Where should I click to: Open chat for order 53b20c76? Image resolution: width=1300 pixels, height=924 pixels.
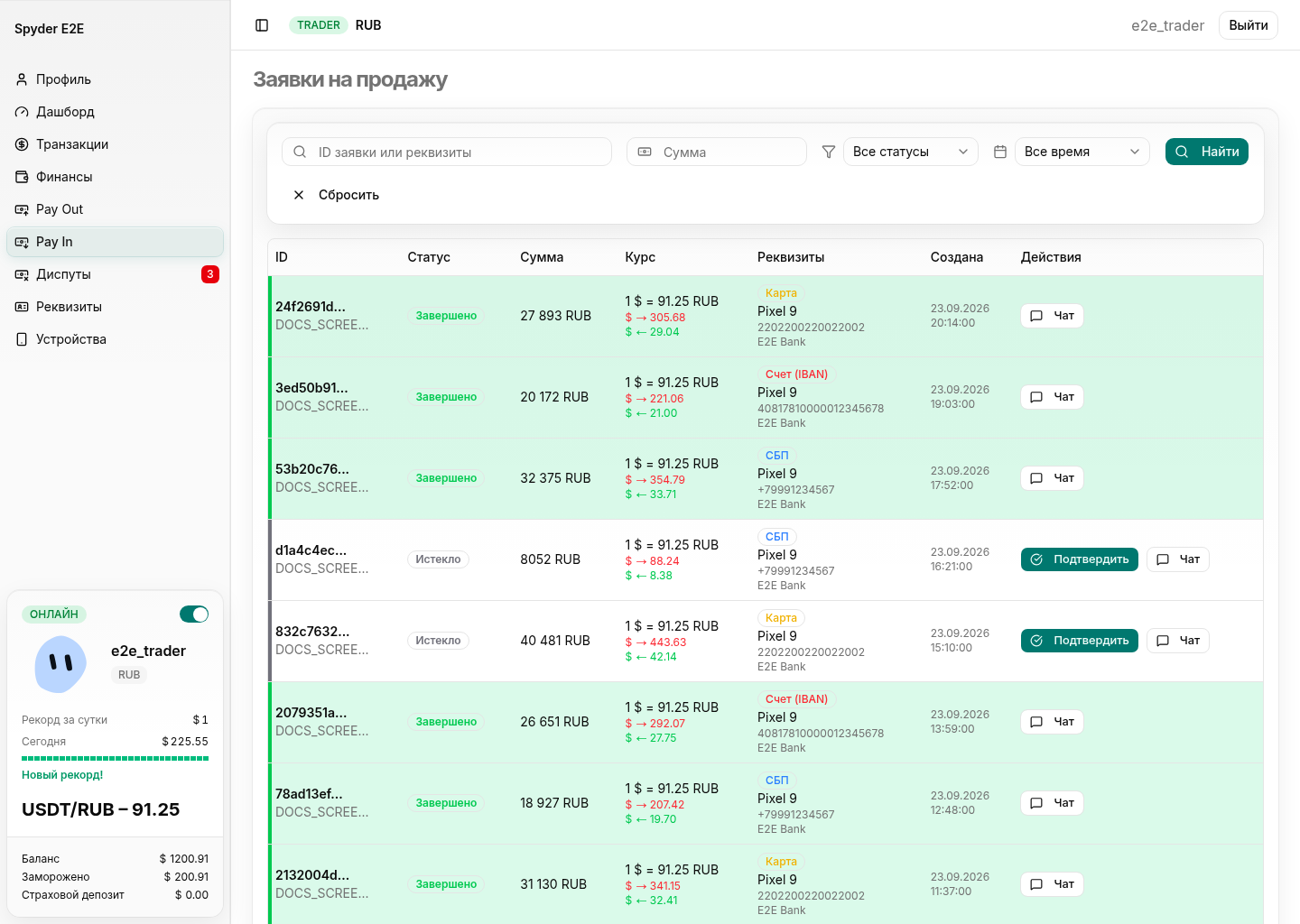[1052, 478]
